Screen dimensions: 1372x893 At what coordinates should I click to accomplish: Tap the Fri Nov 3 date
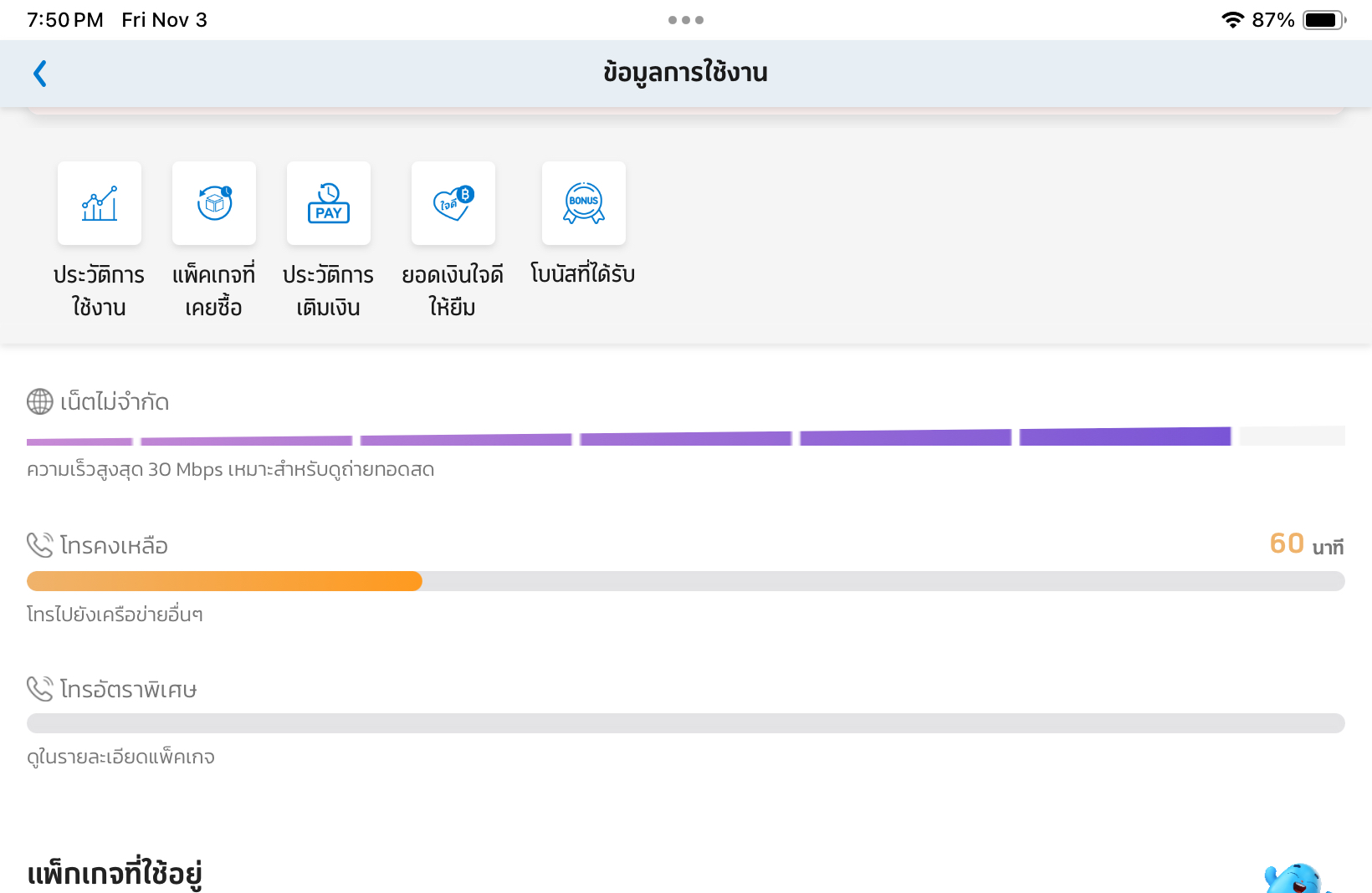pos(164,20)
